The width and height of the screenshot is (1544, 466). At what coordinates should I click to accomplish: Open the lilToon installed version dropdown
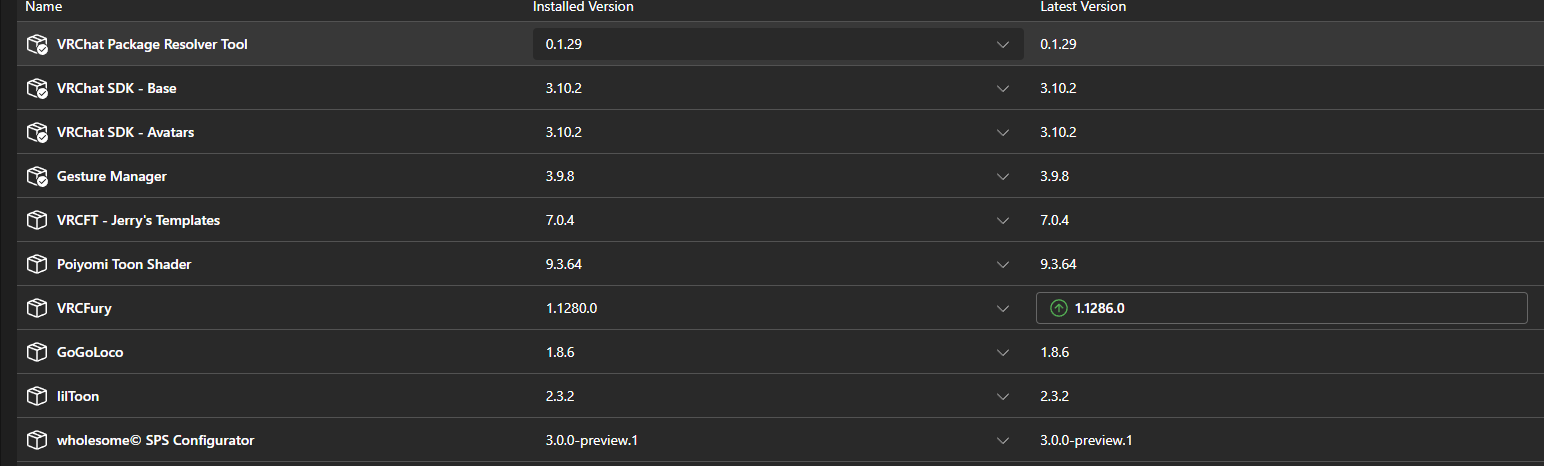[1003, 396]
